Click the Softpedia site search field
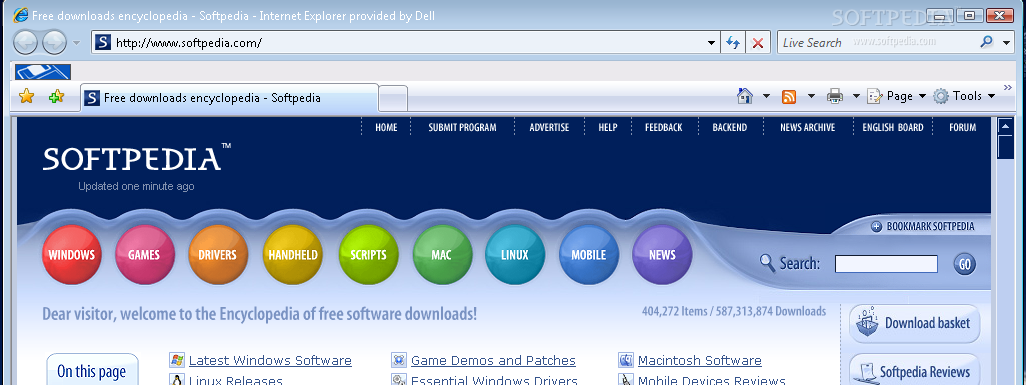Screen dimensions: 1026x385 886,264
